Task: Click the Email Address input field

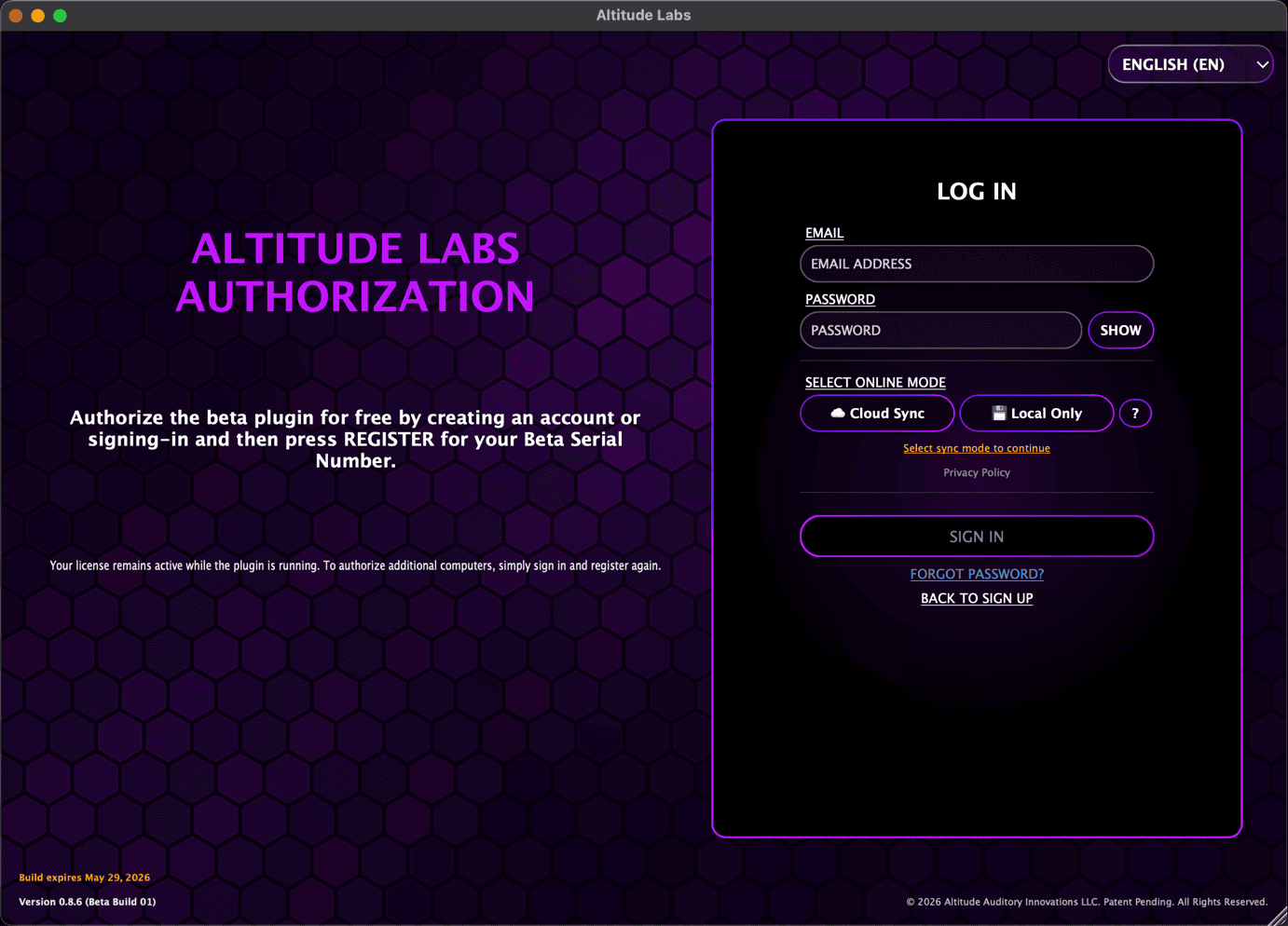Action: [976, 264]
